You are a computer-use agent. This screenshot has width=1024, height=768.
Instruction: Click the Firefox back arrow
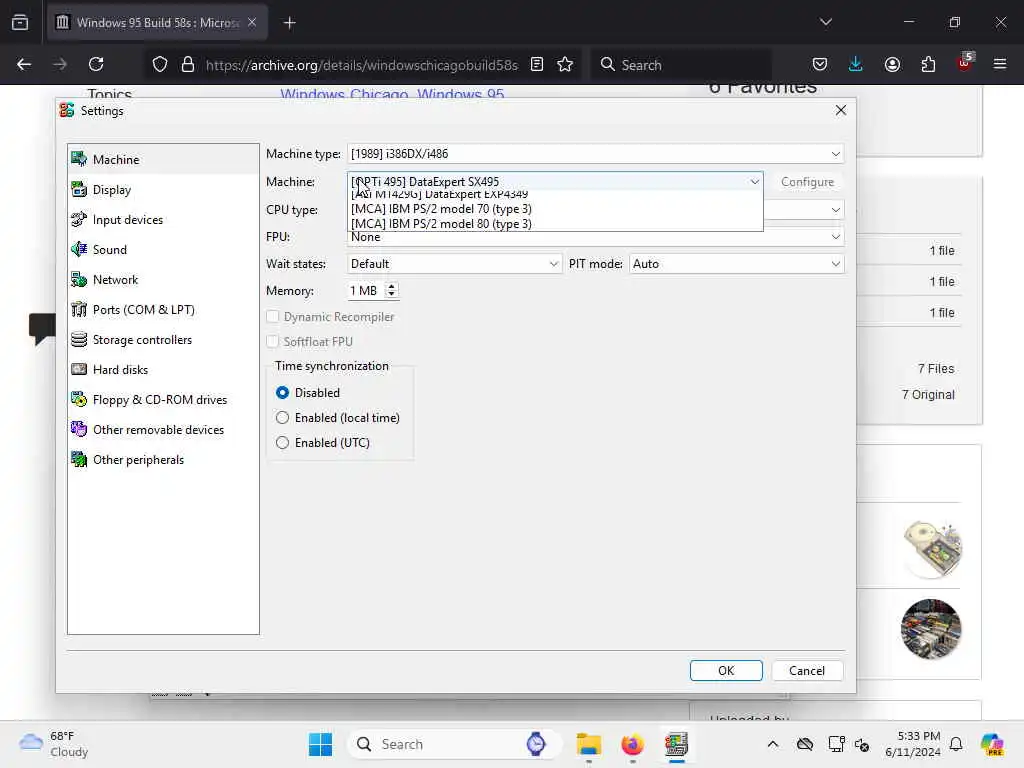[x=24, y=64]
